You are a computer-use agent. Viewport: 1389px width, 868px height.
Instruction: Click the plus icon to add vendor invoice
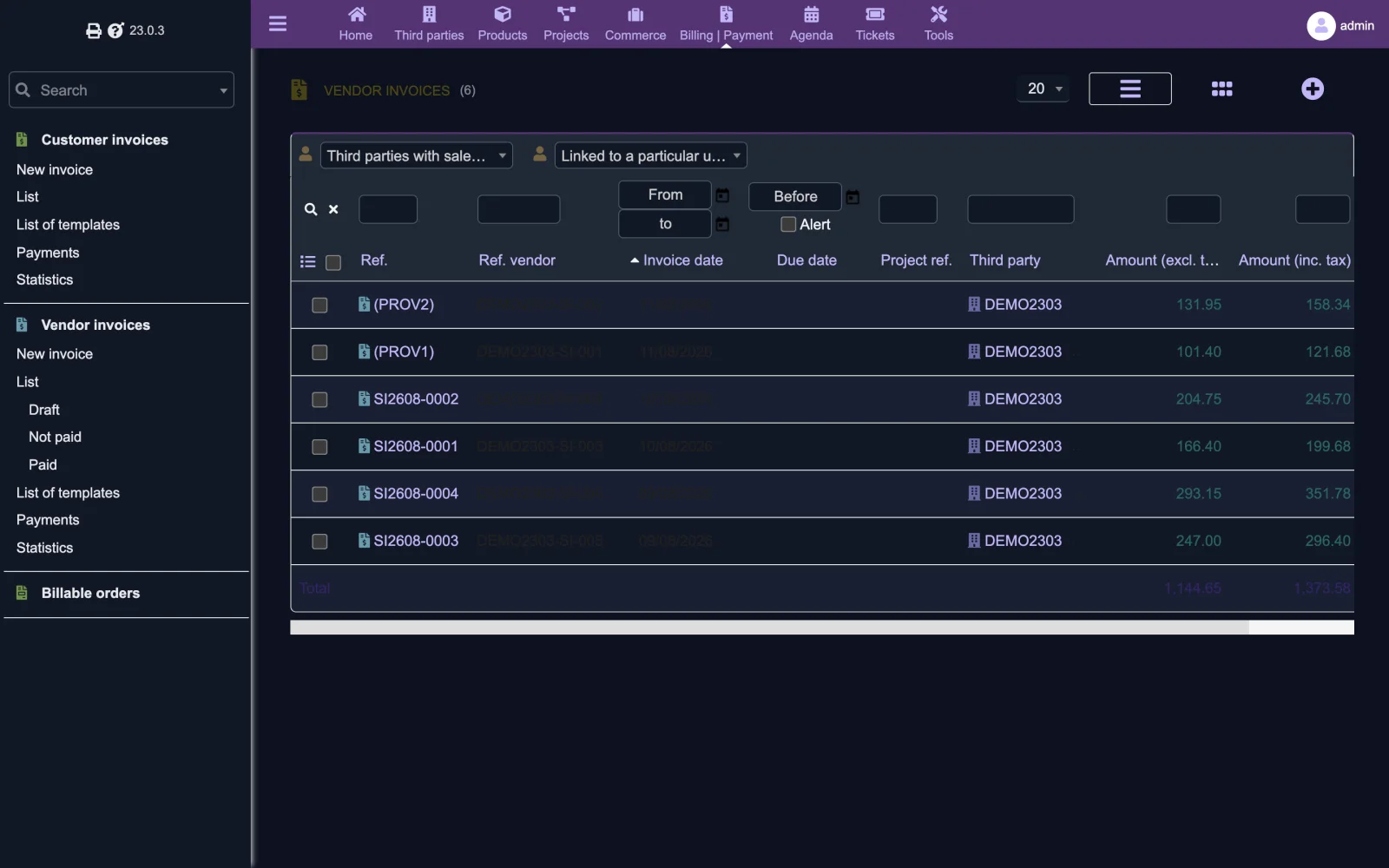click(x=1313, y=89)
